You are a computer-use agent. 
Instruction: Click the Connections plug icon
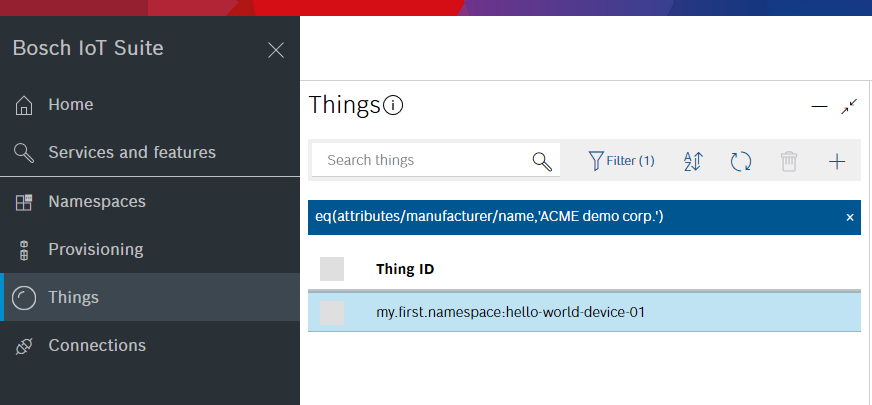pos(24,346)
